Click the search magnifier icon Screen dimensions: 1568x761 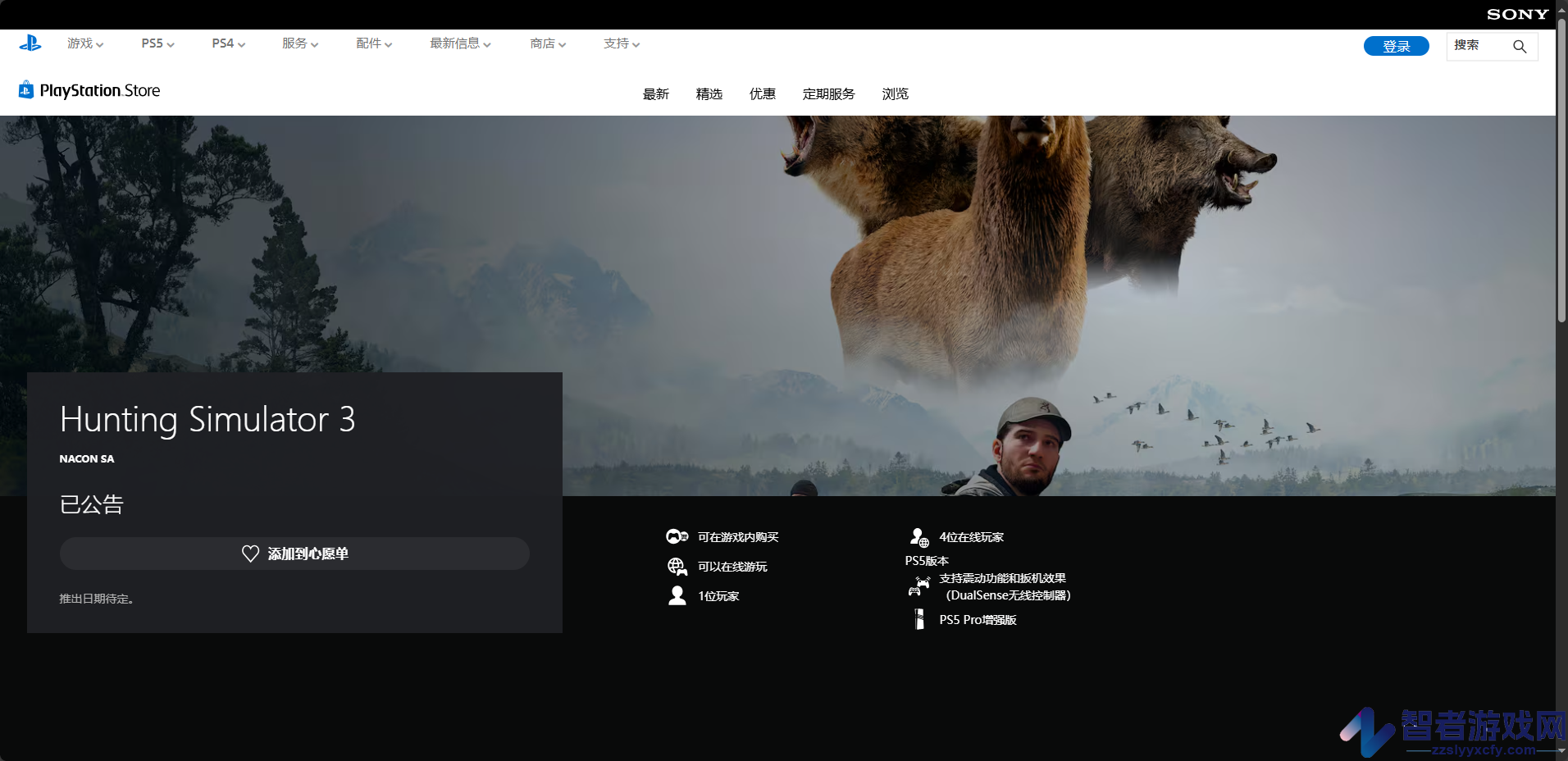1520,47
